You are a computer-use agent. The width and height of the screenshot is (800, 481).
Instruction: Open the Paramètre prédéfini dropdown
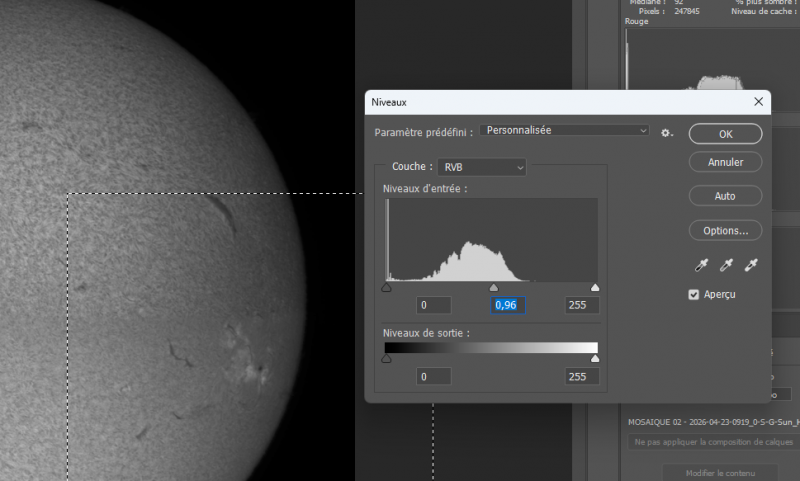point(564,131)
